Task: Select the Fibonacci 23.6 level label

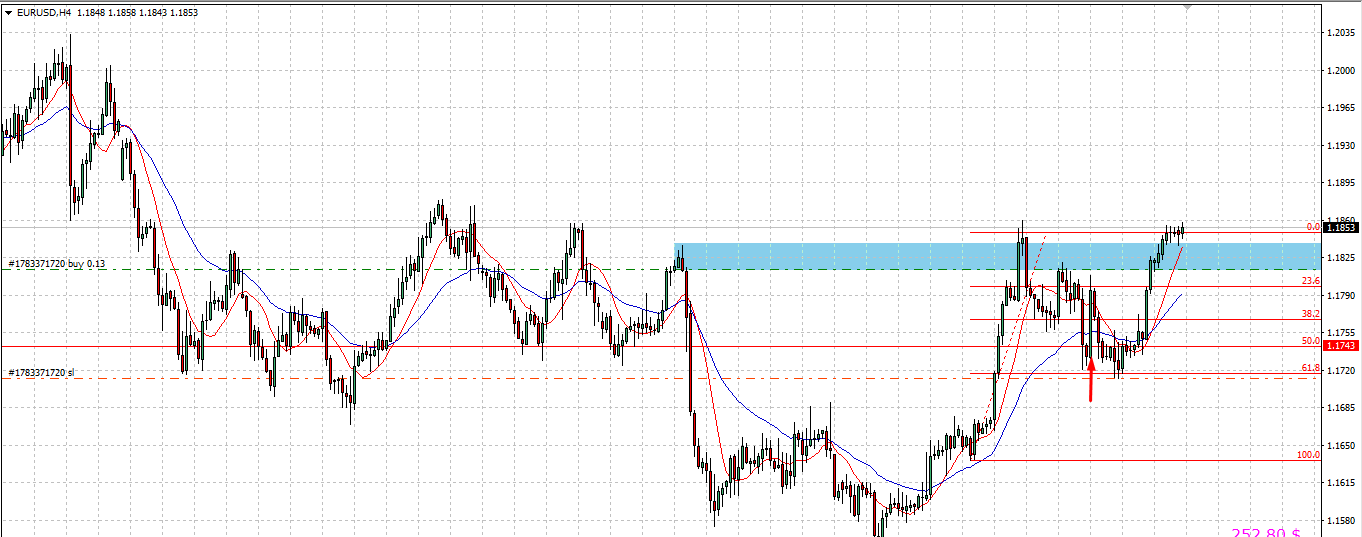Action: pyautogui.click(x=1311, y=281)
